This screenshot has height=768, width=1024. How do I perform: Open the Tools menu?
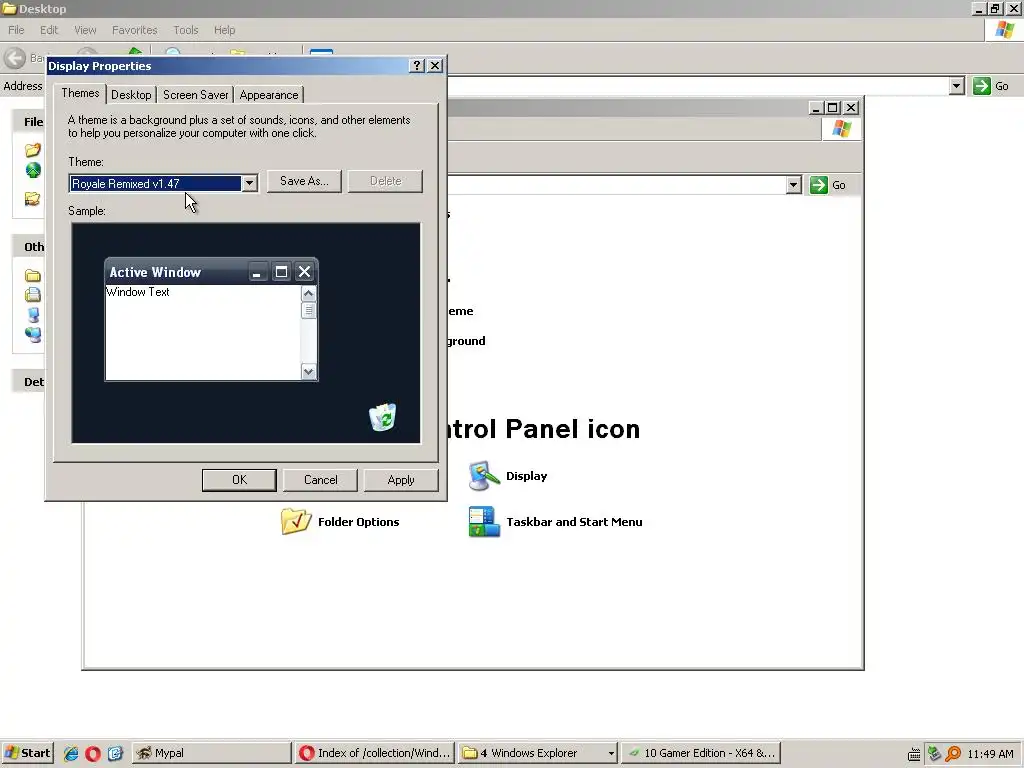coord(185,30)
